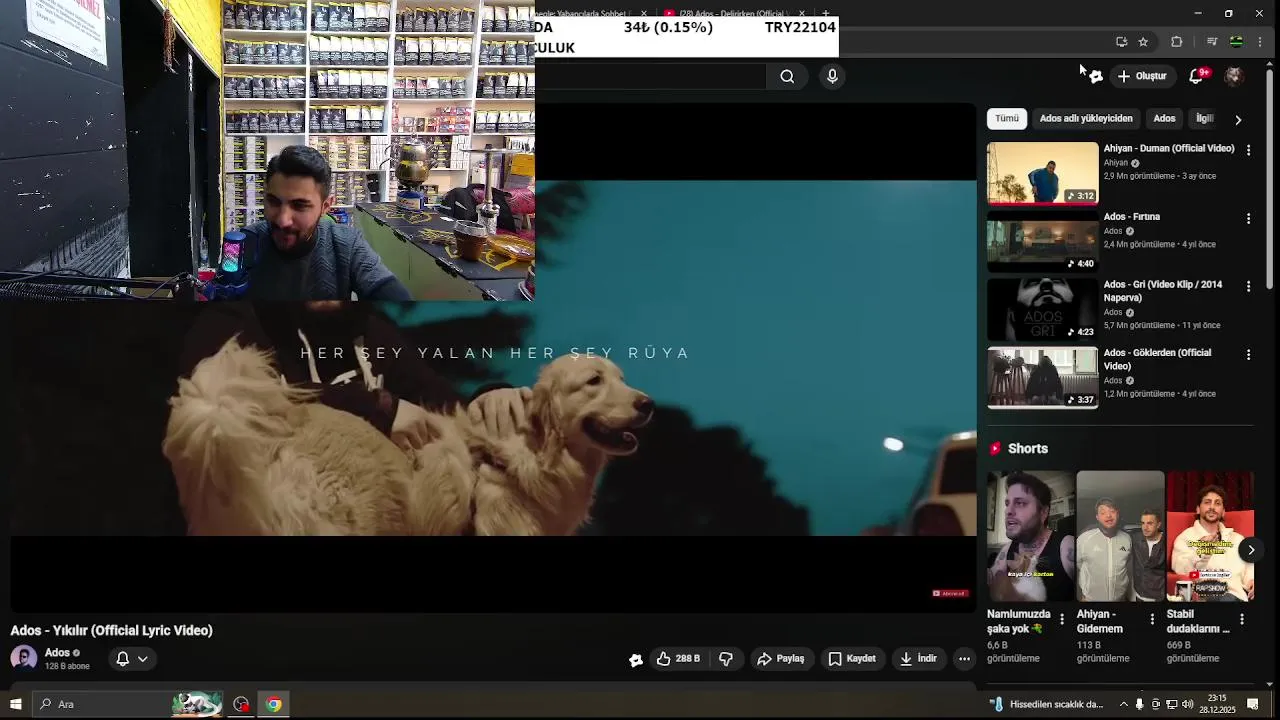1280x720 pixels.
Task: Show hidden system tray icons
Action: [x=1123, y=704]
